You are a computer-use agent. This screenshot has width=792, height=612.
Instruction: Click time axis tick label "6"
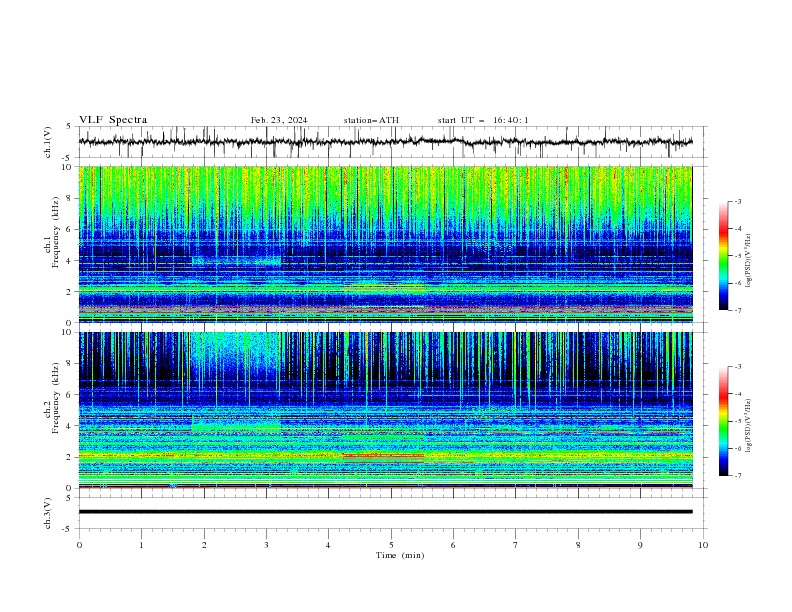tap(454, 545)
